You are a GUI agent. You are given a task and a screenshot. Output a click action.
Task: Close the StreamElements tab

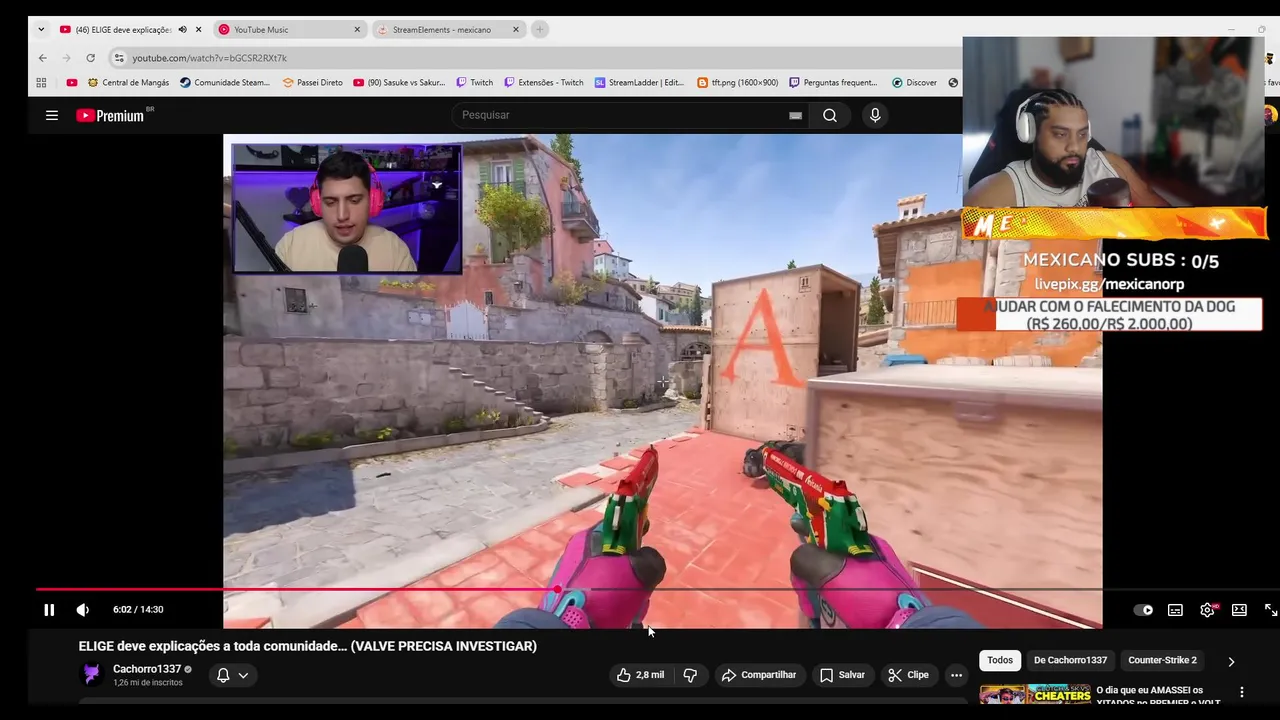point(516,30)
